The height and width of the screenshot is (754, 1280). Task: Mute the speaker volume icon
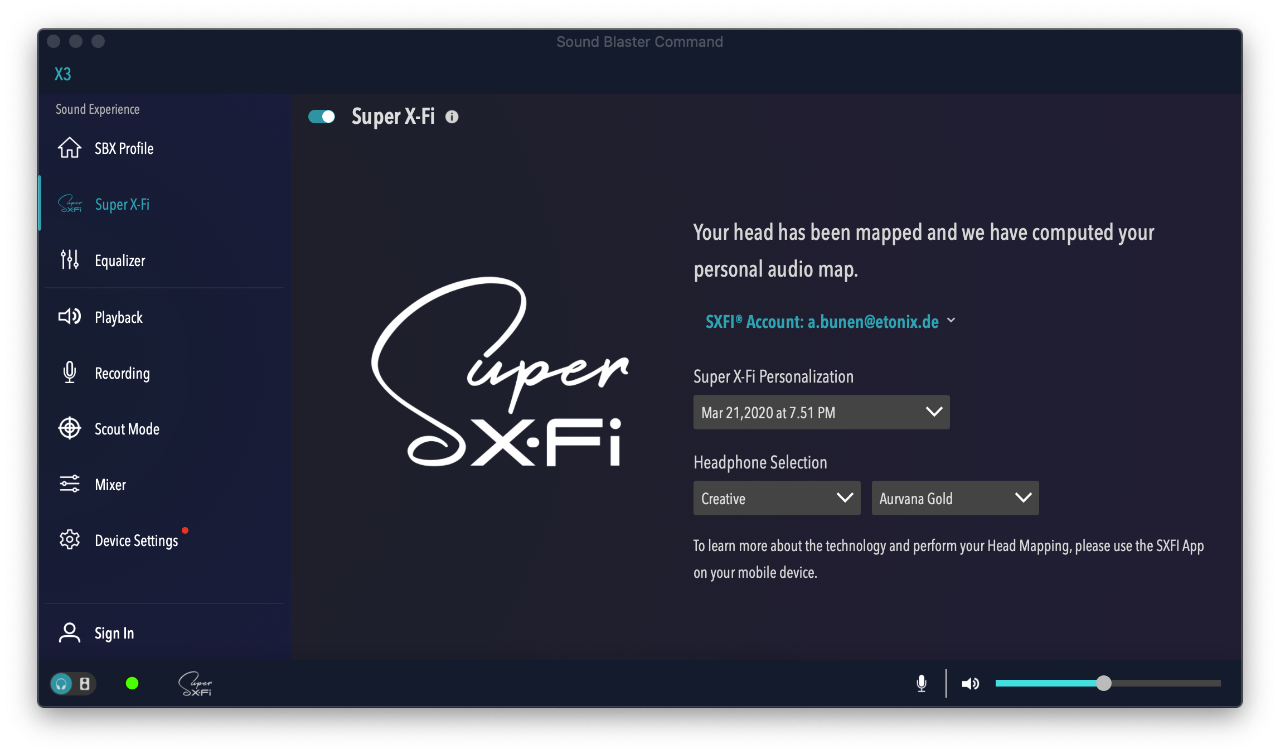970,684
